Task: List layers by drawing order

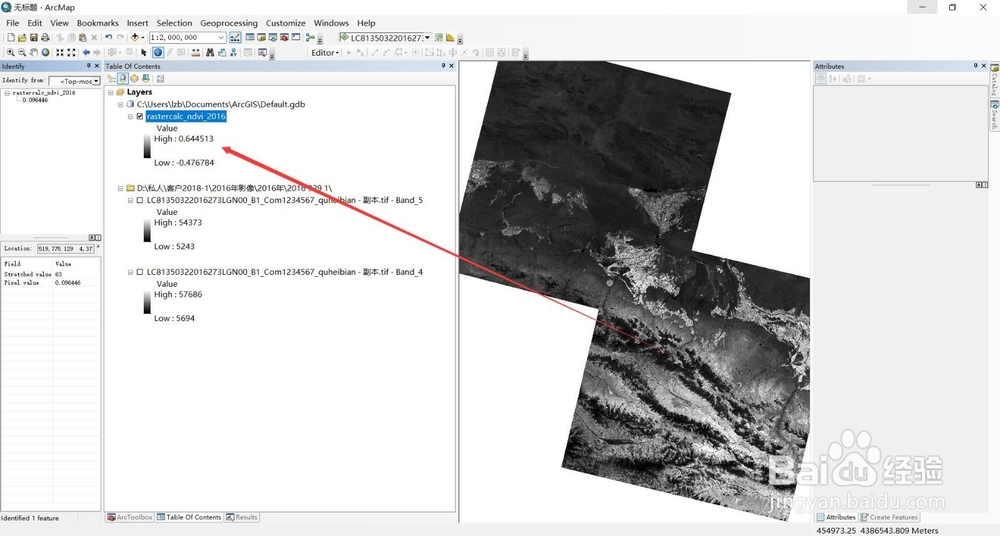Action: coord(111,78)
